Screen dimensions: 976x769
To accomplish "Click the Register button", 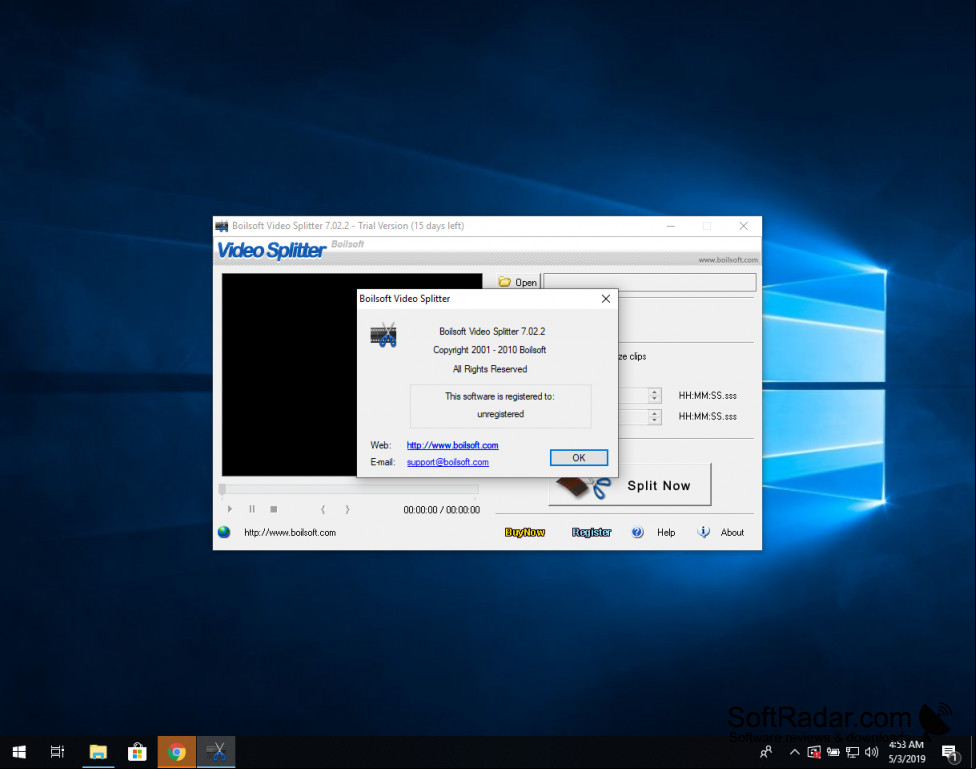I will pyautogui.click(x=591, y=532).
